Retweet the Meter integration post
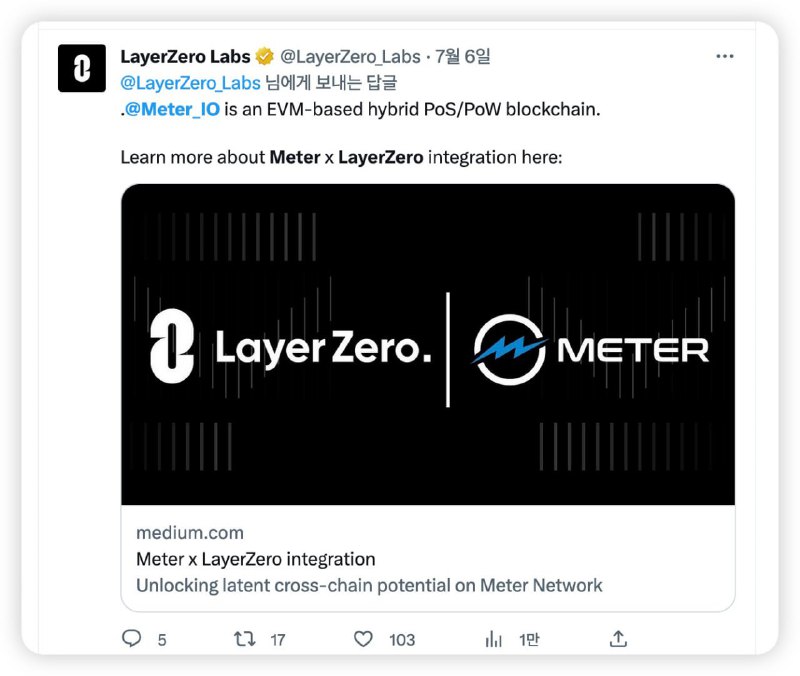This screenshot has height=676, width=800. coord(244,639)
